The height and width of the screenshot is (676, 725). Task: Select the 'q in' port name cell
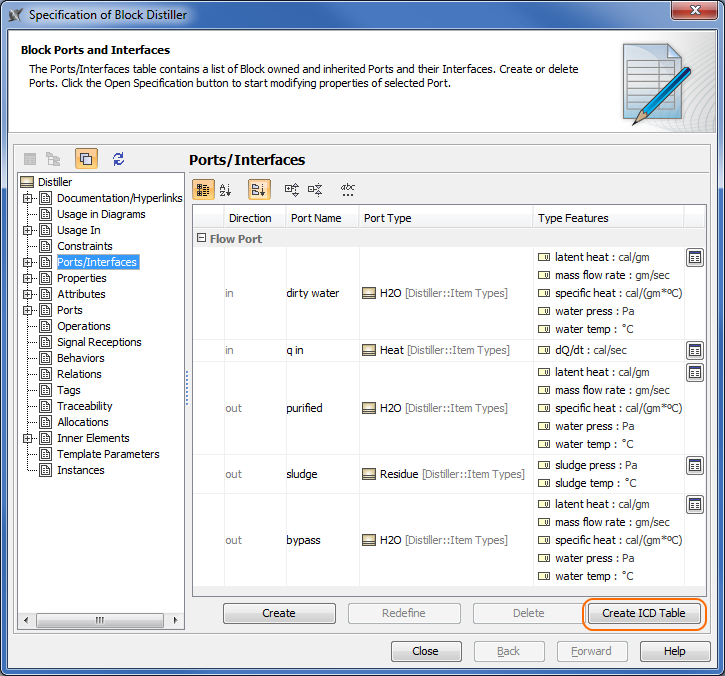(x=323, y=350)
